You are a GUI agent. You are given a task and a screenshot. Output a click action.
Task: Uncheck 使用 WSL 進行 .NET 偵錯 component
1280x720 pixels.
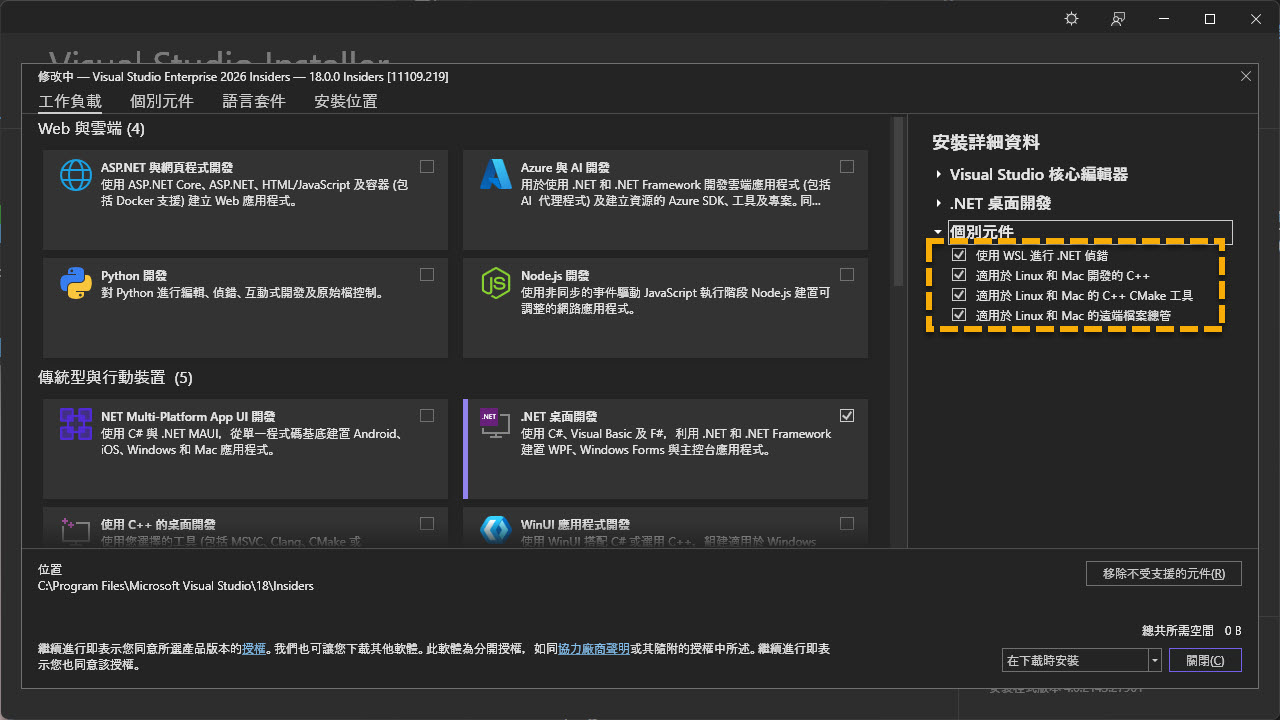point(959,256)
